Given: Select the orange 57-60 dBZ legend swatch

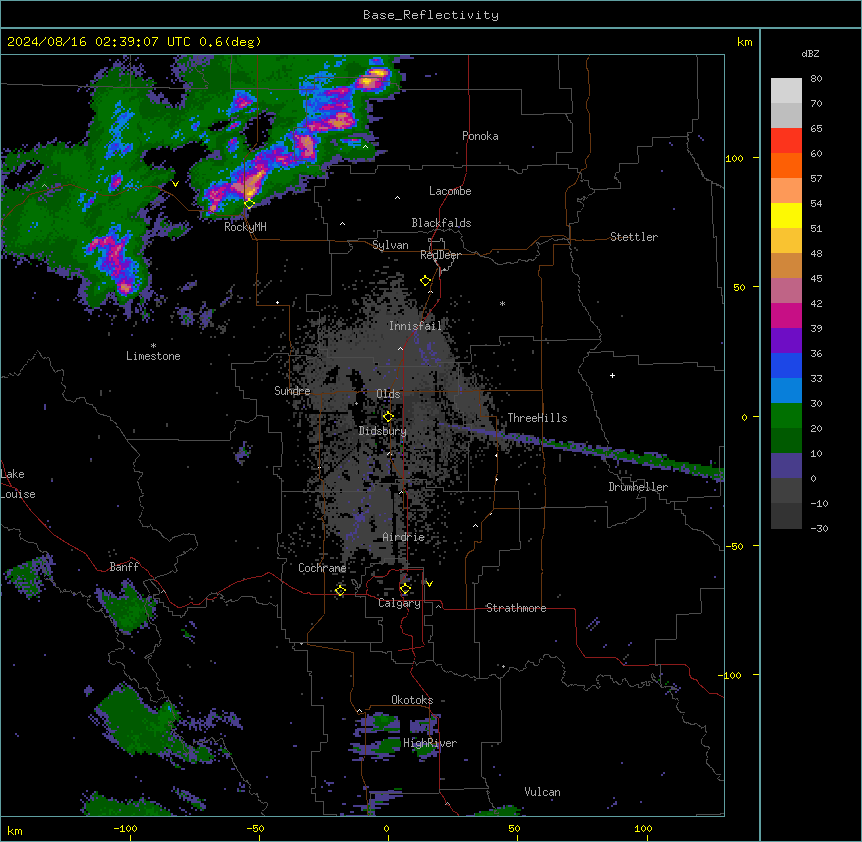Looking at the screenshot, I should [x=786, y=165].
